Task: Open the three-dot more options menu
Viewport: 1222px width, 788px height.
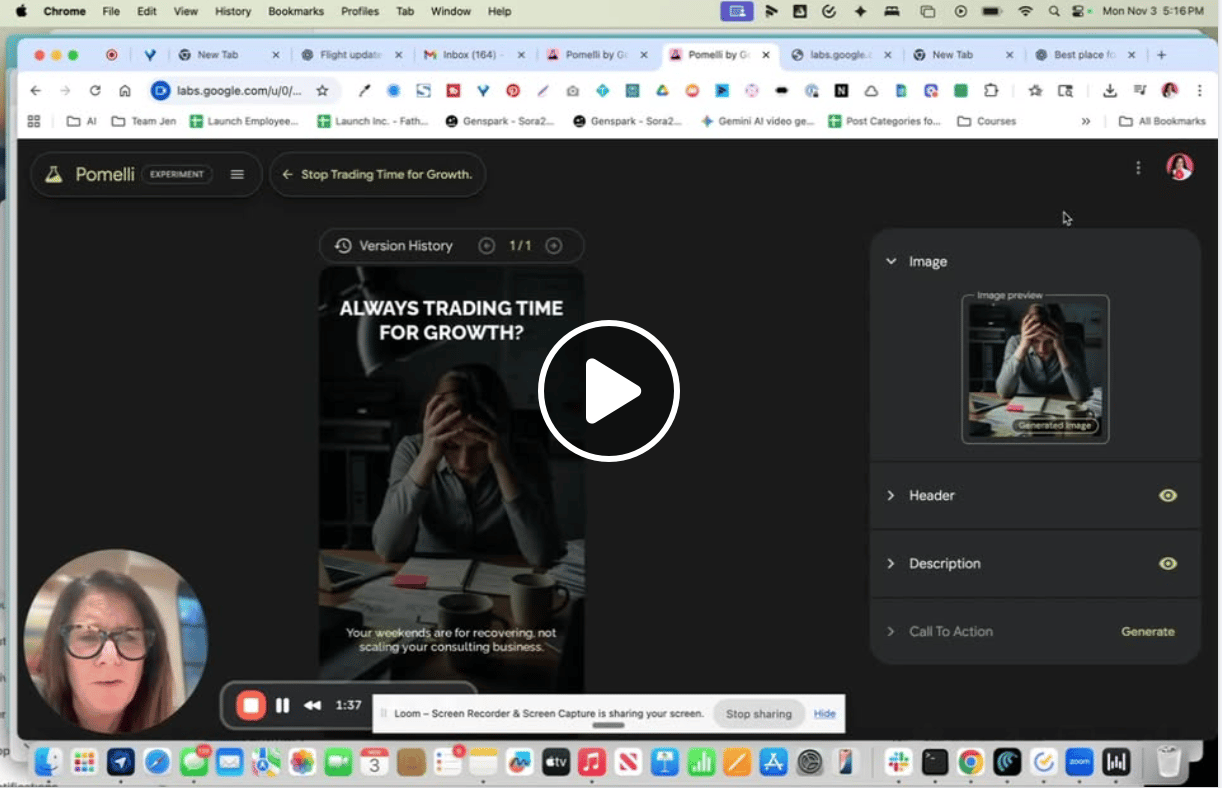Action: point(1138,168)
